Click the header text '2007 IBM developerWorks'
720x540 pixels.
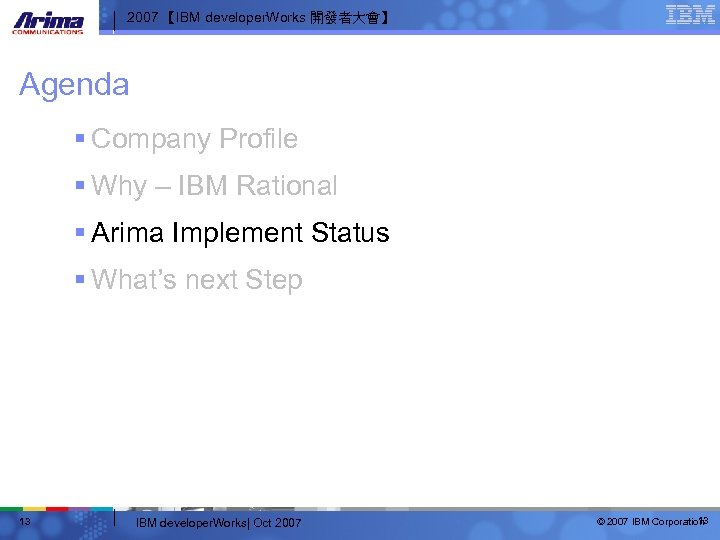pos(258,18)
